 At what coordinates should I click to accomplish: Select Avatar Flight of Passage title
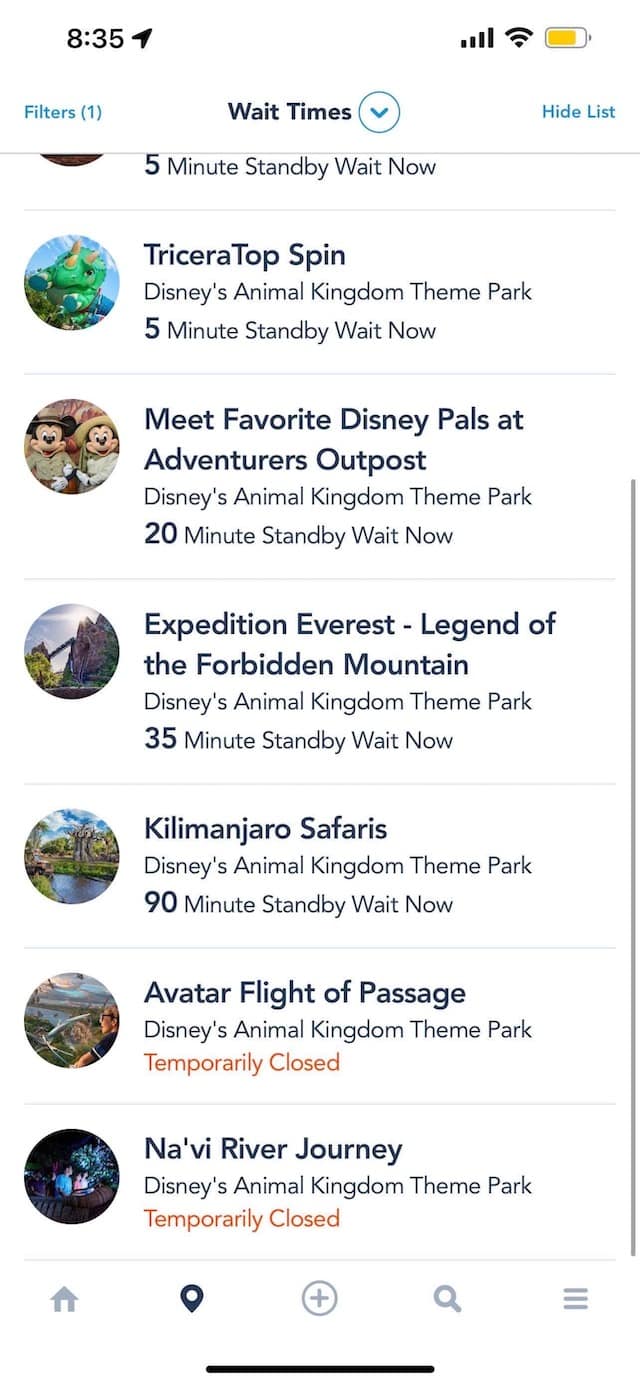click(305, 993)
